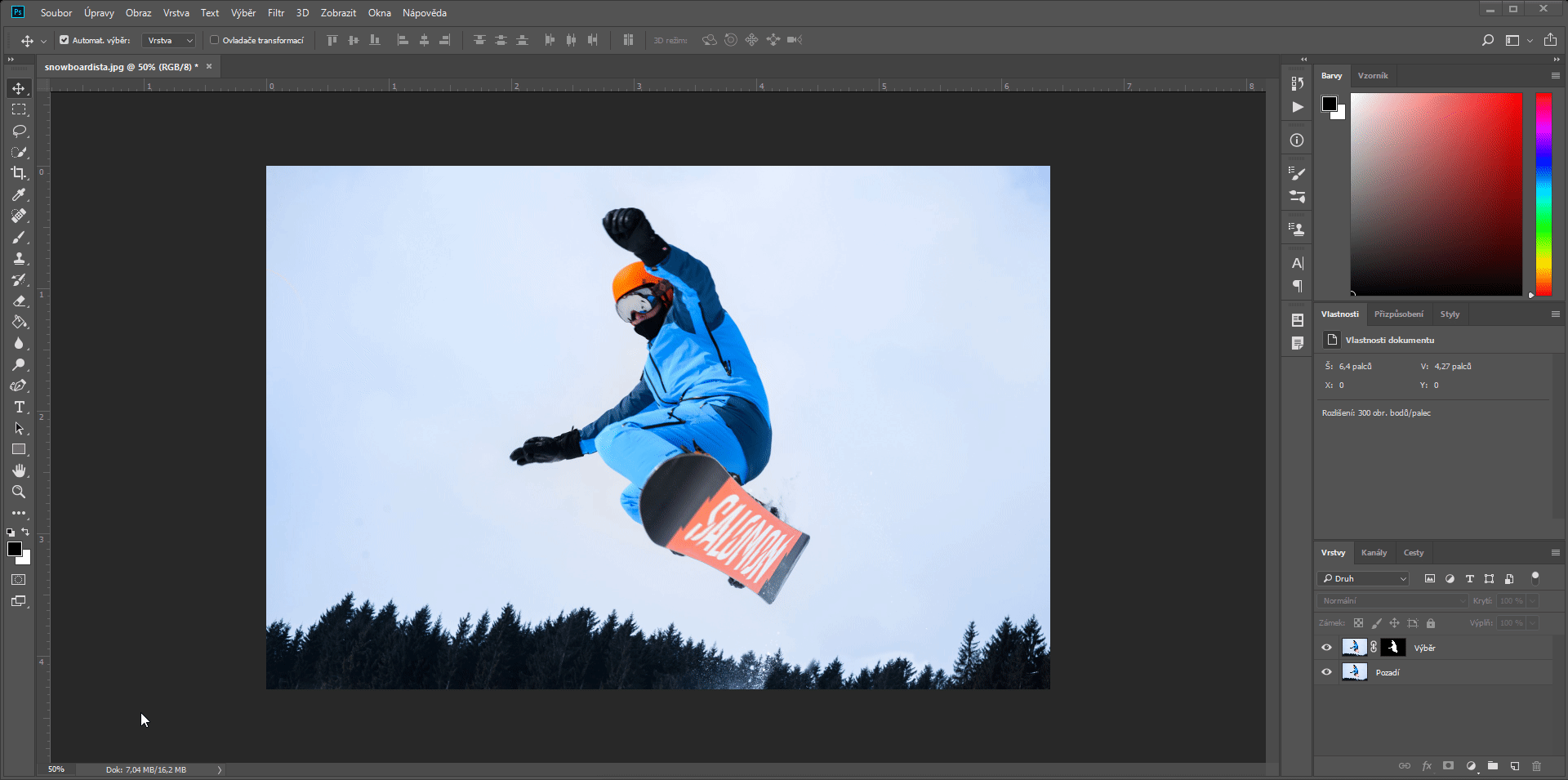Viewport: 1568px width, 780px height.
Task: Toggle the Automat. výběr checkbox
Action: [x=63, y=39]
